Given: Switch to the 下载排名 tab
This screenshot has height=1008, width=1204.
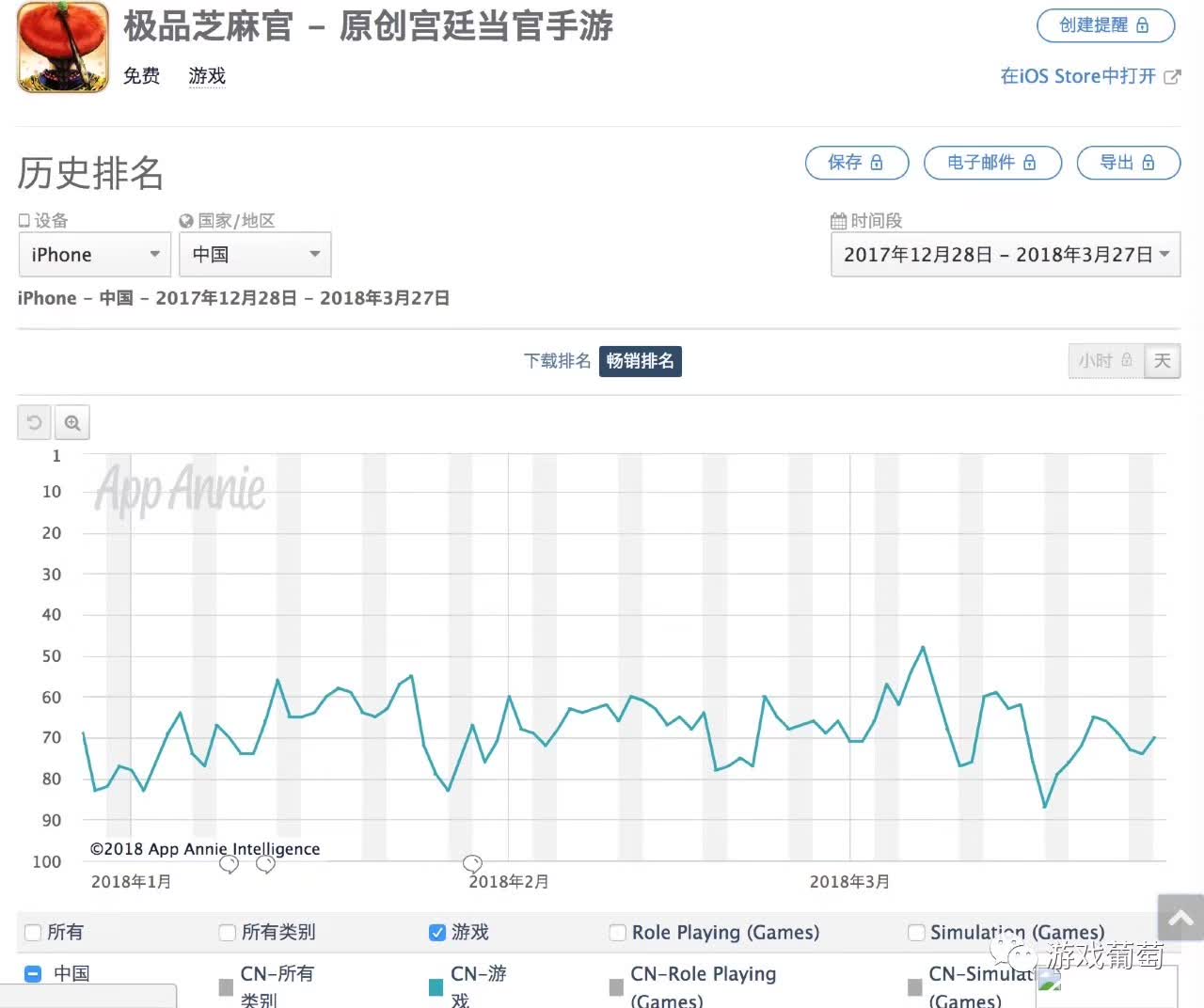Looking at the screenshot, I should pyautogui.click(x=557, y=361).
